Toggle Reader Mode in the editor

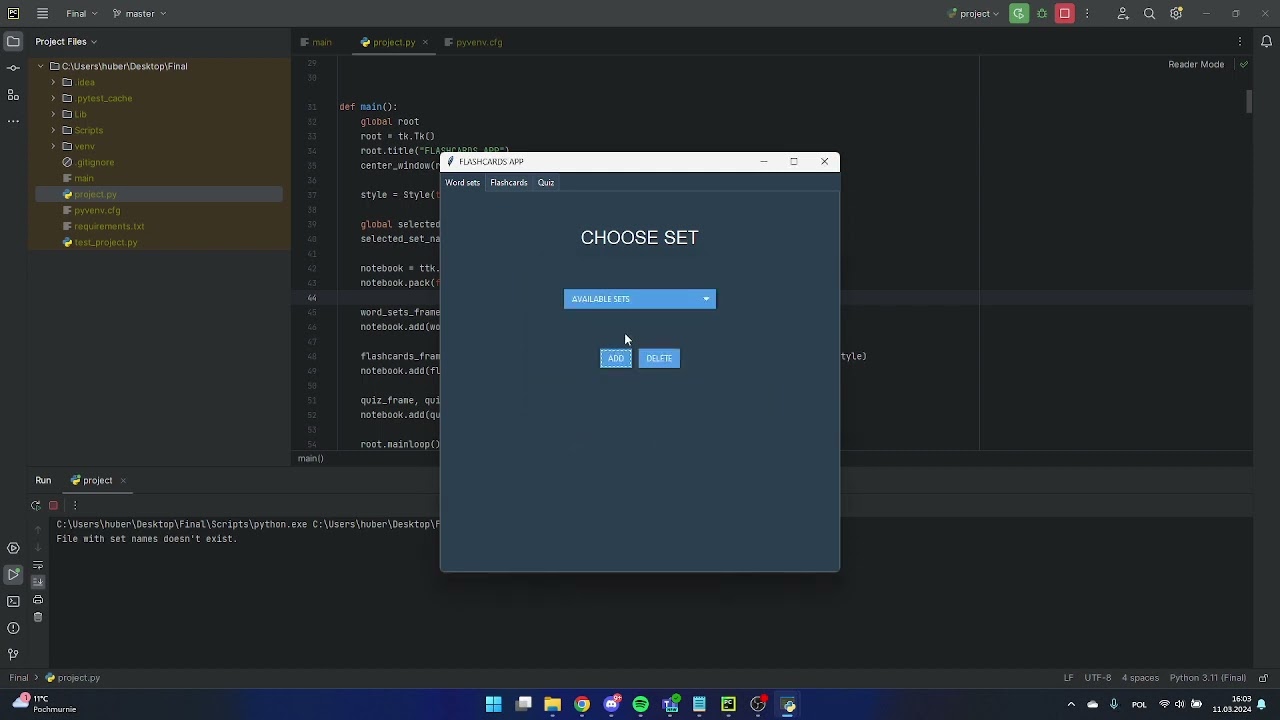[x=1196, y=64]
